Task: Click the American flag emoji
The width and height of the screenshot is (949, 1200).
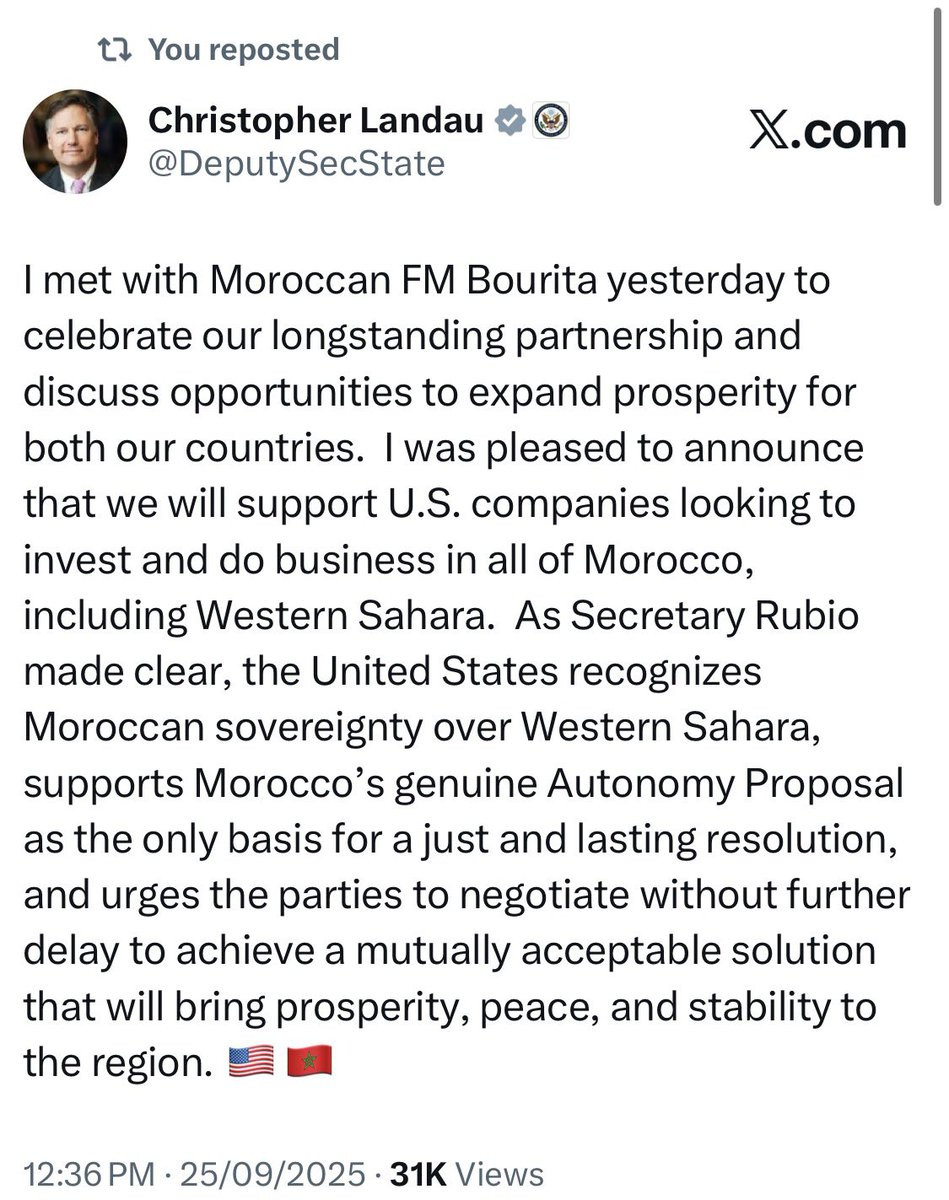Action: pyautogui.click(x=252, y=1060)
